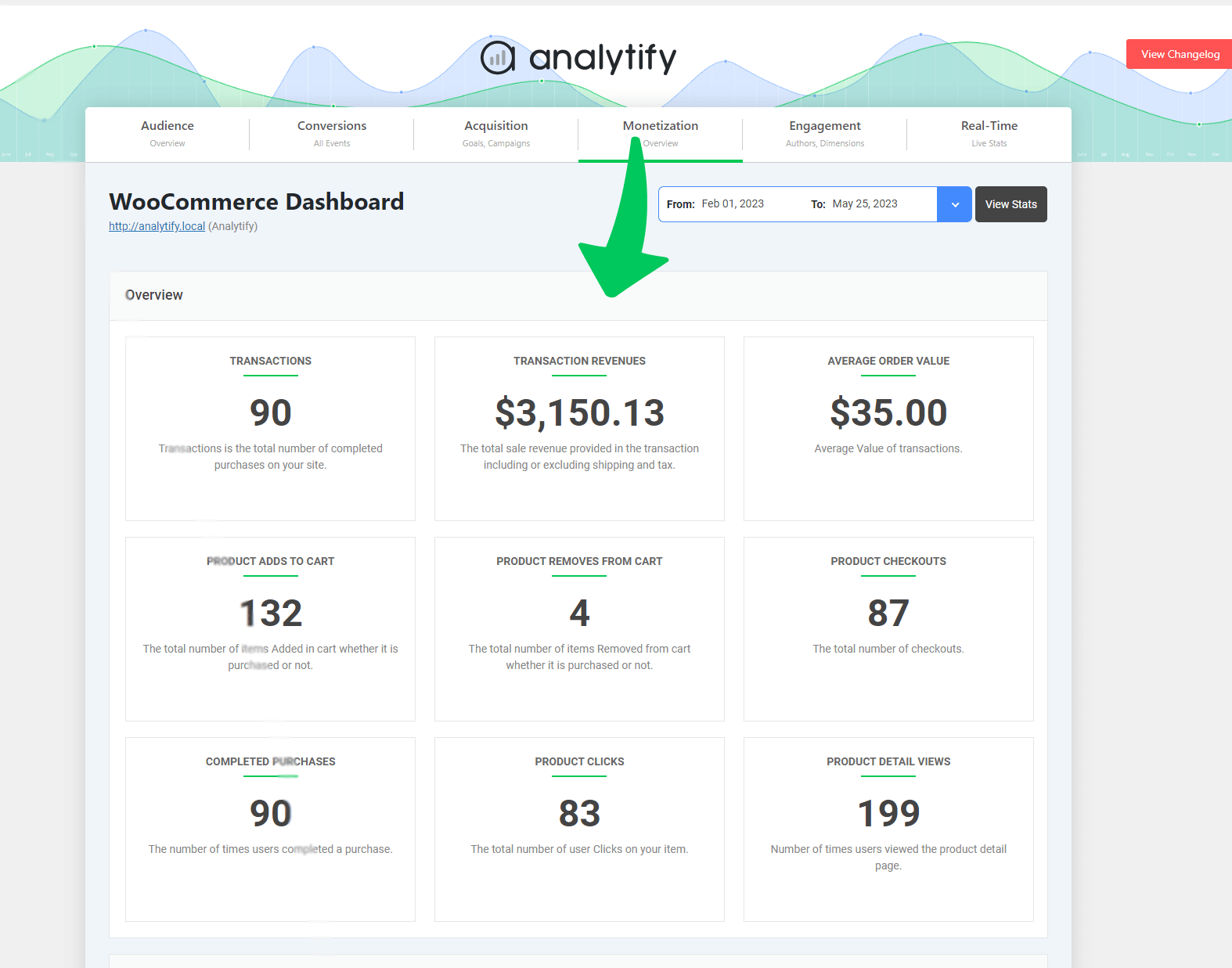Open the Real-Time Live Stats tab
Viewport: 1232px width, 968px height.
pos(989,134)
